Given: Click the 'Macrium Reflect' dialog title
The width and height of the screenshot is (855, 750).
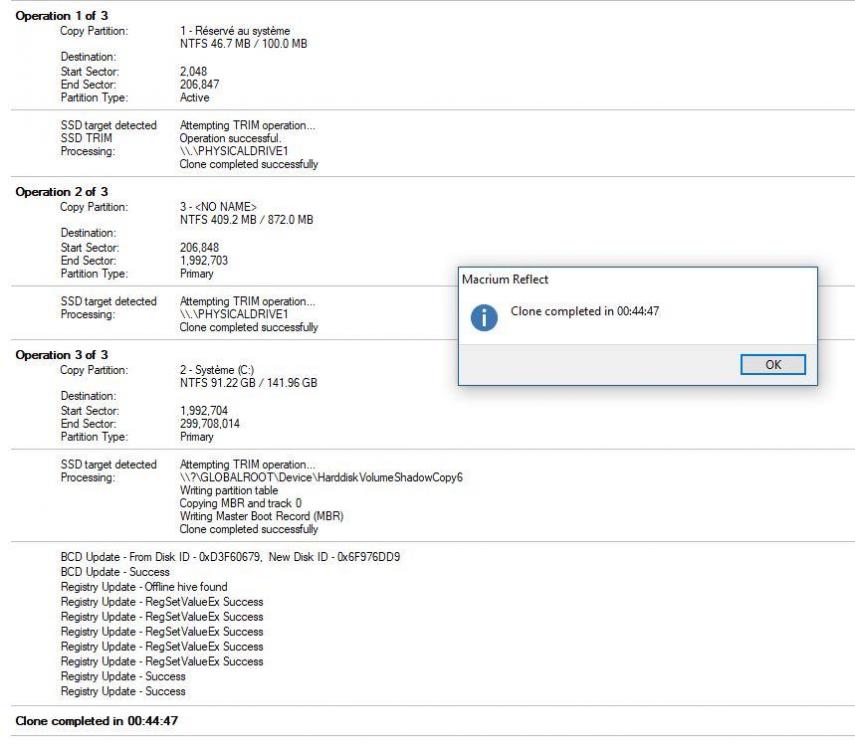Looking at the screenshot, I should click(505, 279).
